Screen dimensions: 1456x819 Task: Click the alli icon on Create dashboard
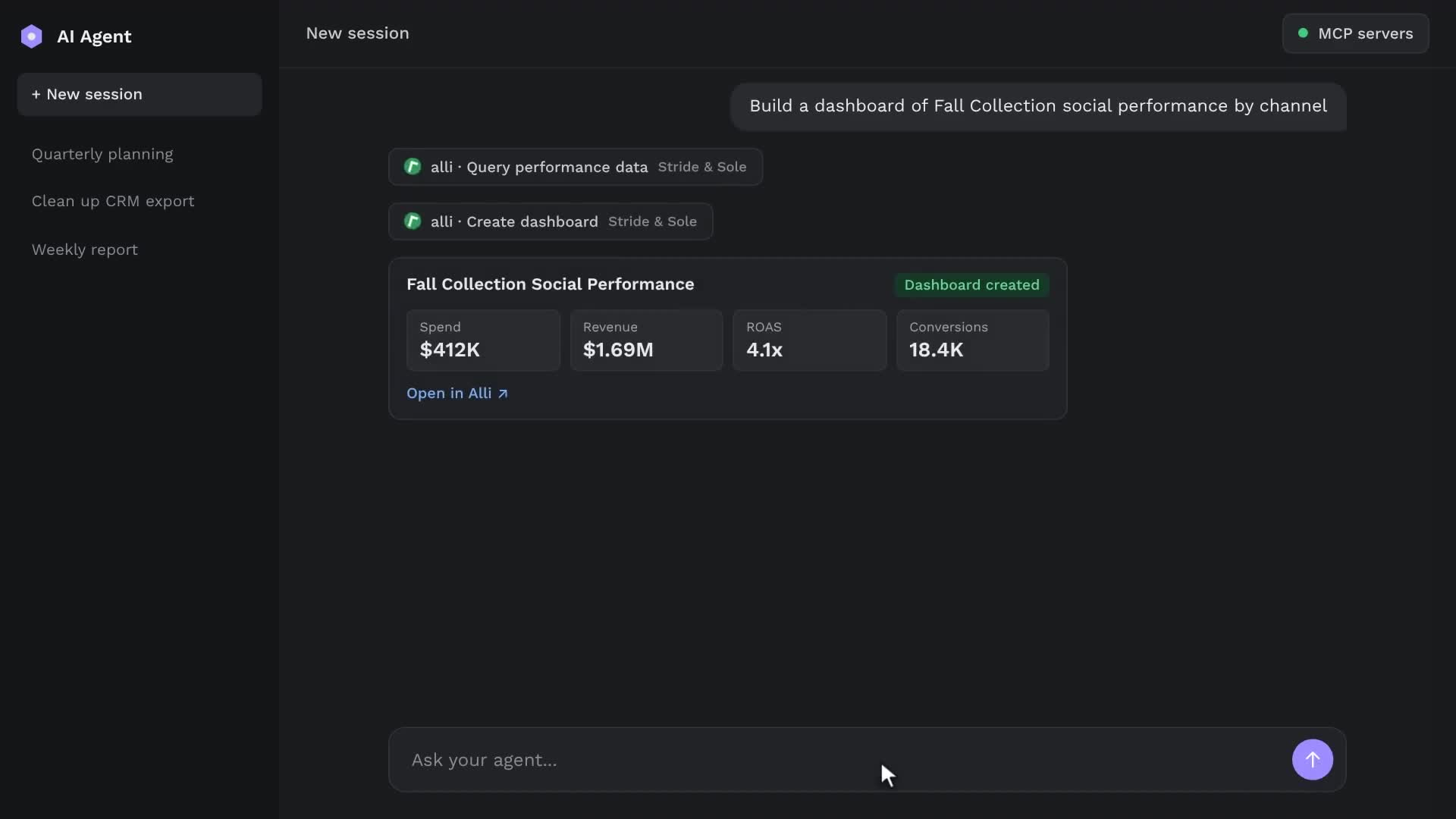[413, 221]
